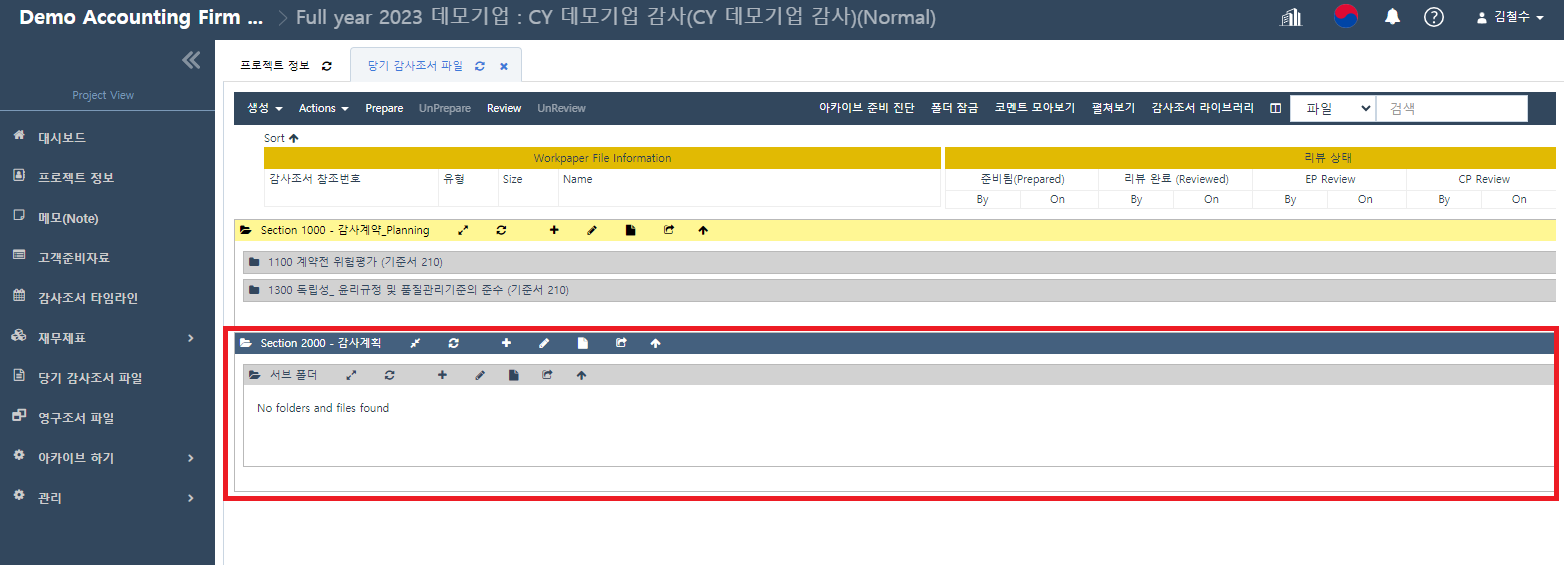Collapse Section 2000 using the compress arrows icon

click(x=415, y=343)
